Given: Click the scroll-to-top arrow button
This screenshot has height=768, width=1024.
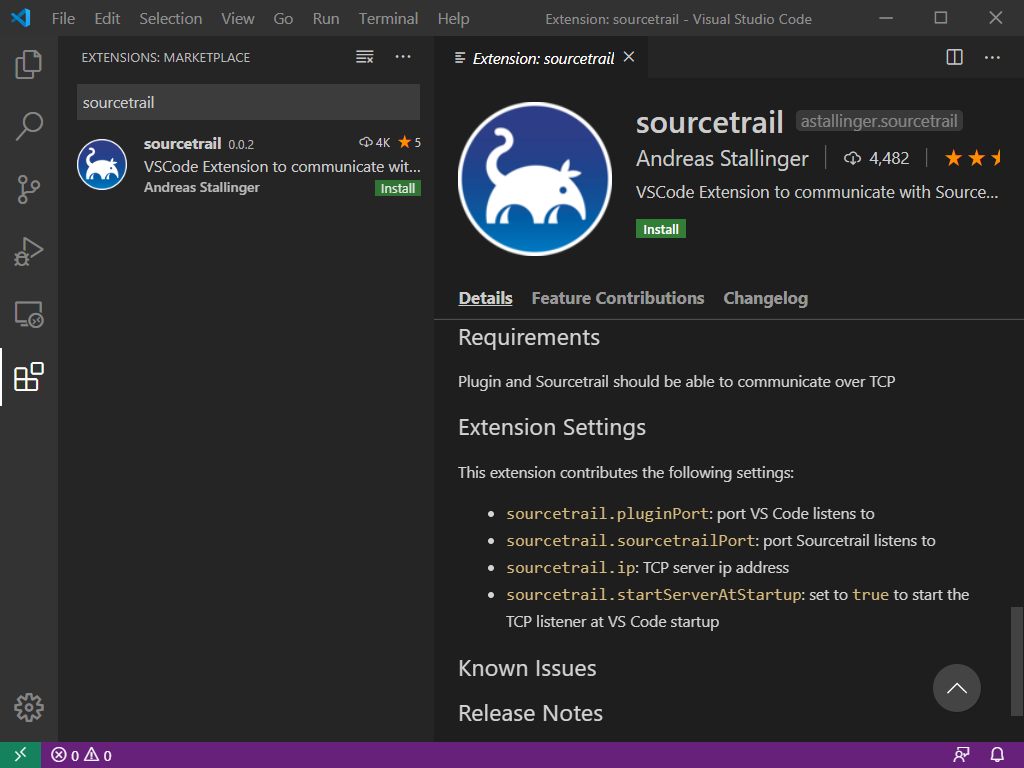Looking at the screenshot, I should pos(957,688).
